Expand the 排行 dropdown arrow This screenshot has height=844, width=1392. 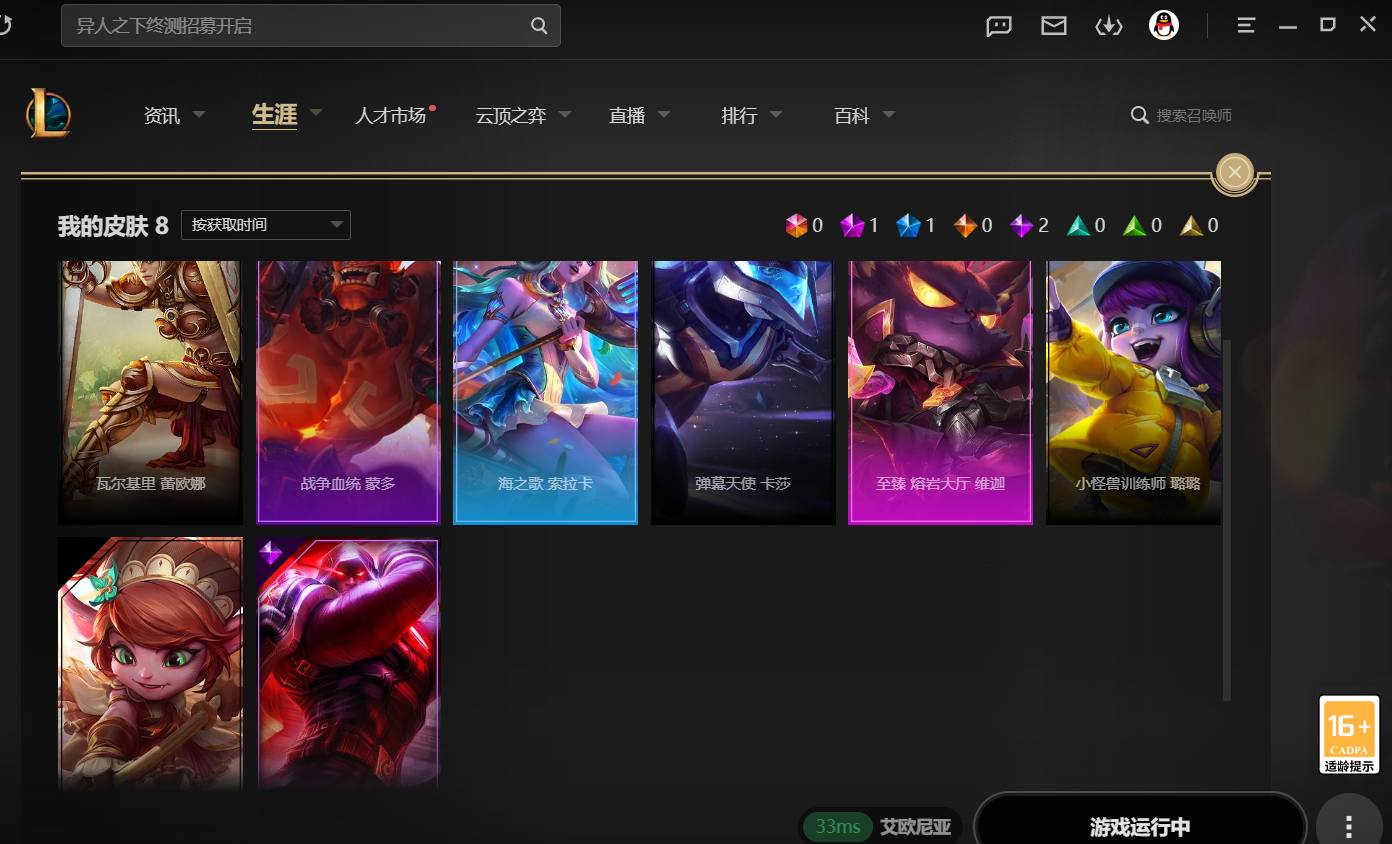[x=776, y=115]
